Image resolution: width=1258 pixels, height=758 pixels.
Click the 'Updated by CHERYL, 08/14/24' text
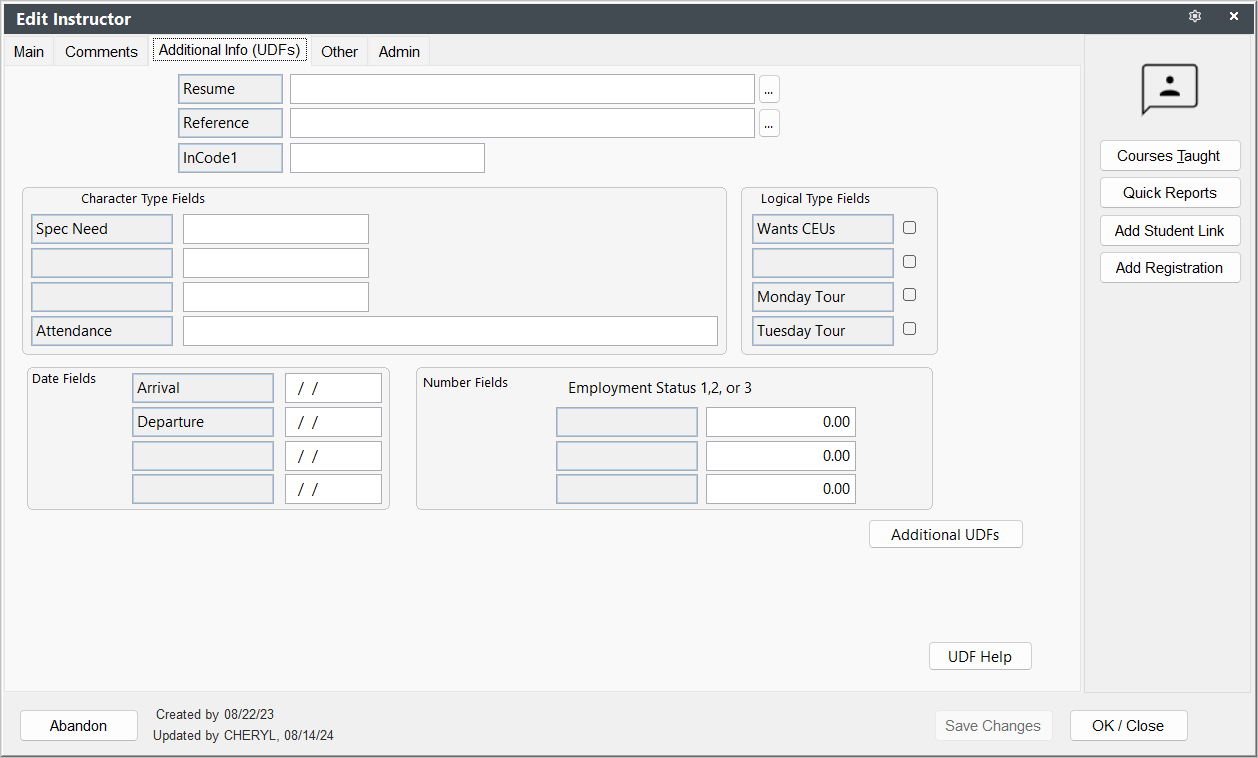tap(243, 735)
